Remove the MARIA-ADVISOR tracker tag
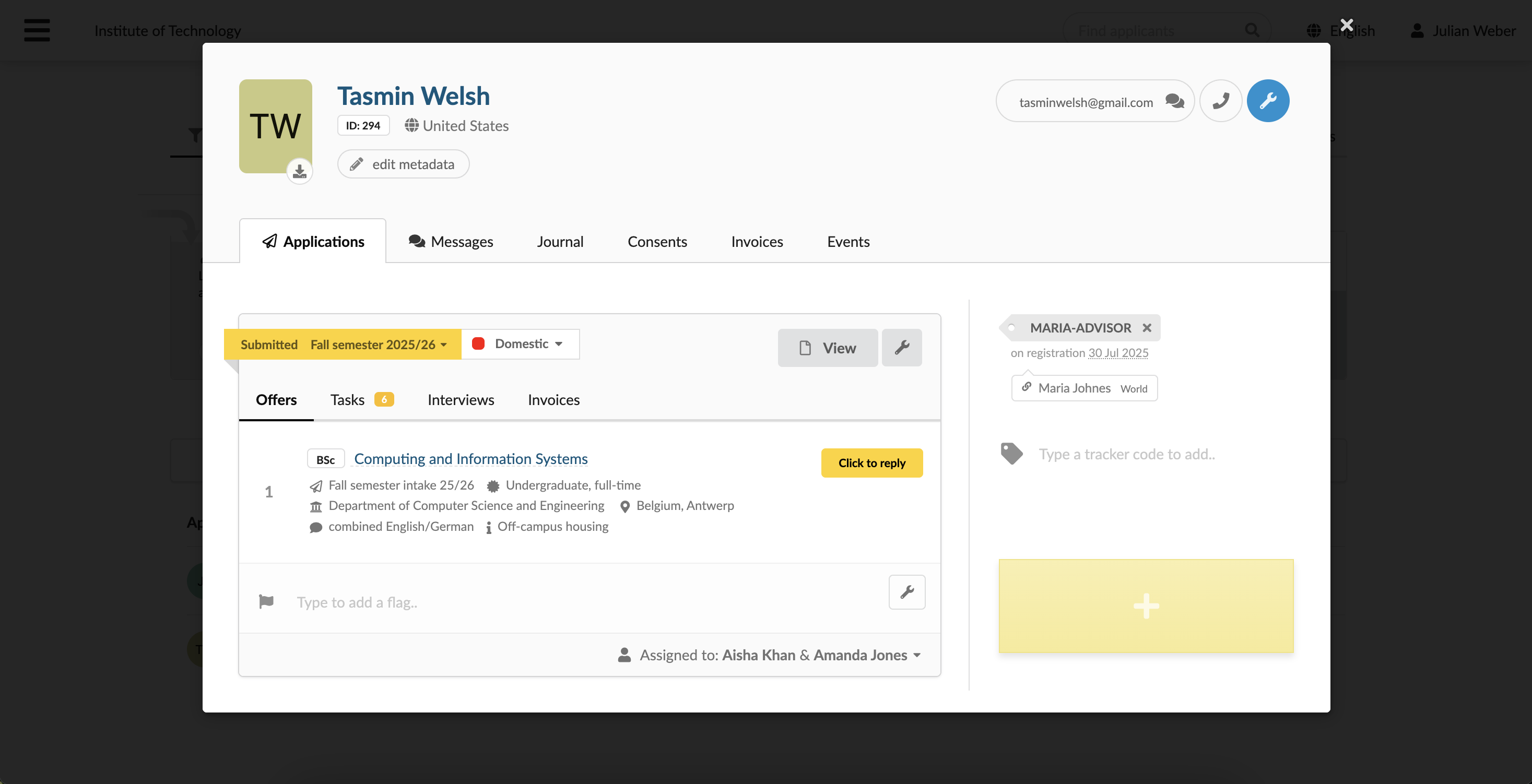The height and width of the screenshot is (784, 1532). 1147,327
